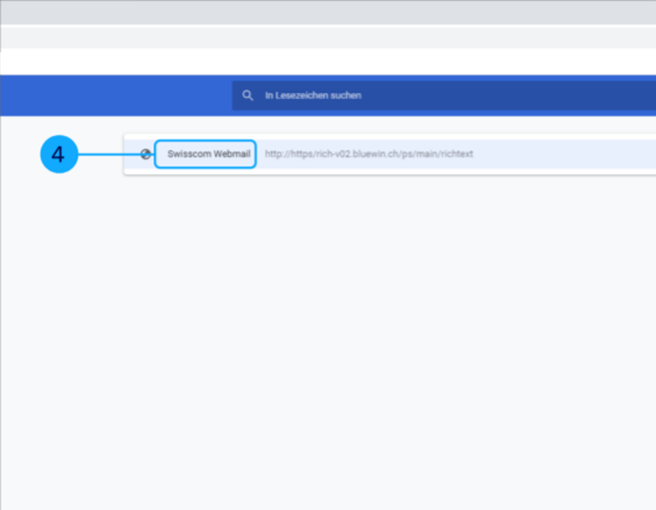Click bookmark card's left edge before the globe
The width and height of the screenshot is (656, 510).
[x=131, y=155]
